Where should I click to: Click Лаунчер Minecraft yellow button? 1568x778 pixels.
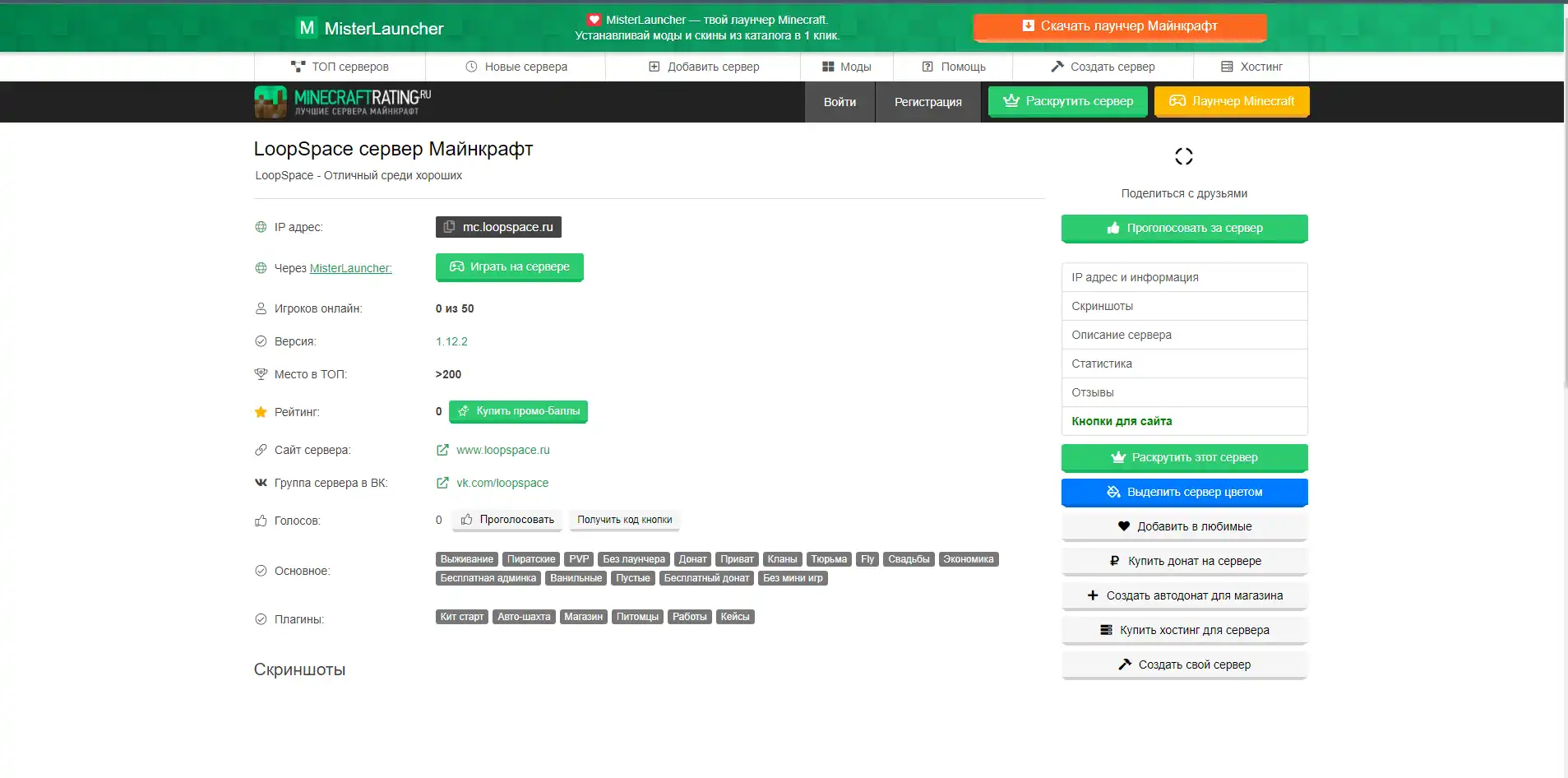click(1232, 101)
